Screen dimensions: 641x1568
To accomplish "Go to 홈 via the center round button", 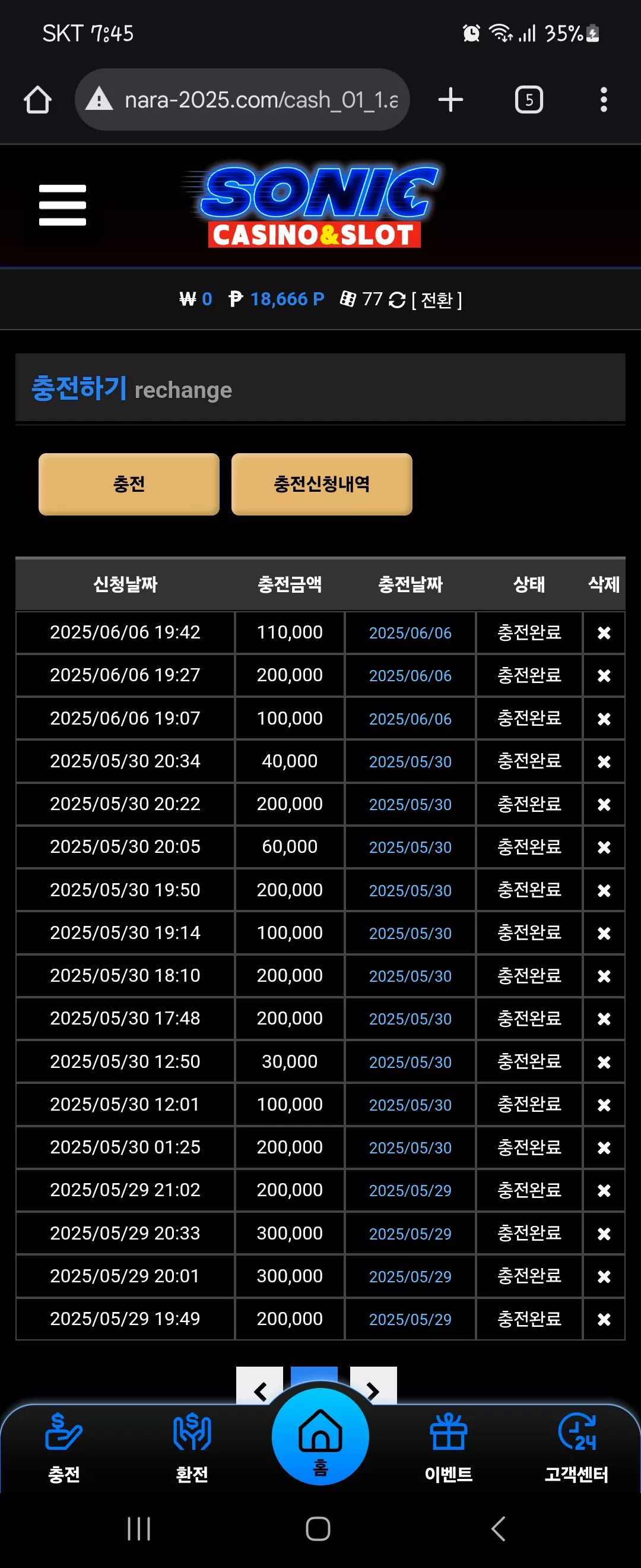I will click(320, 1437).
